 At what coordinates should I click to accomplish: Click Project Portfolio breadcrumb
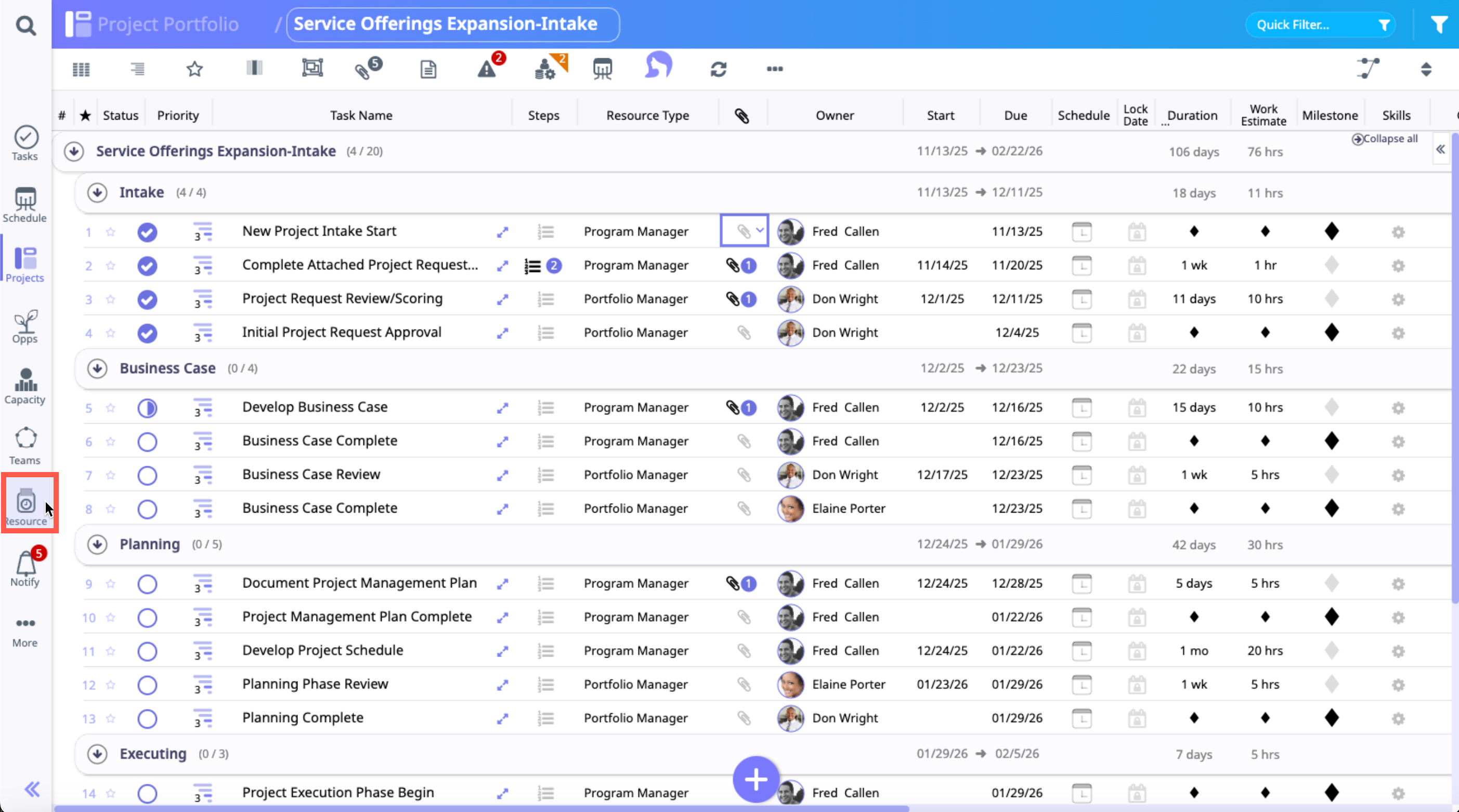pyautogui.click(x=167, y=24)
